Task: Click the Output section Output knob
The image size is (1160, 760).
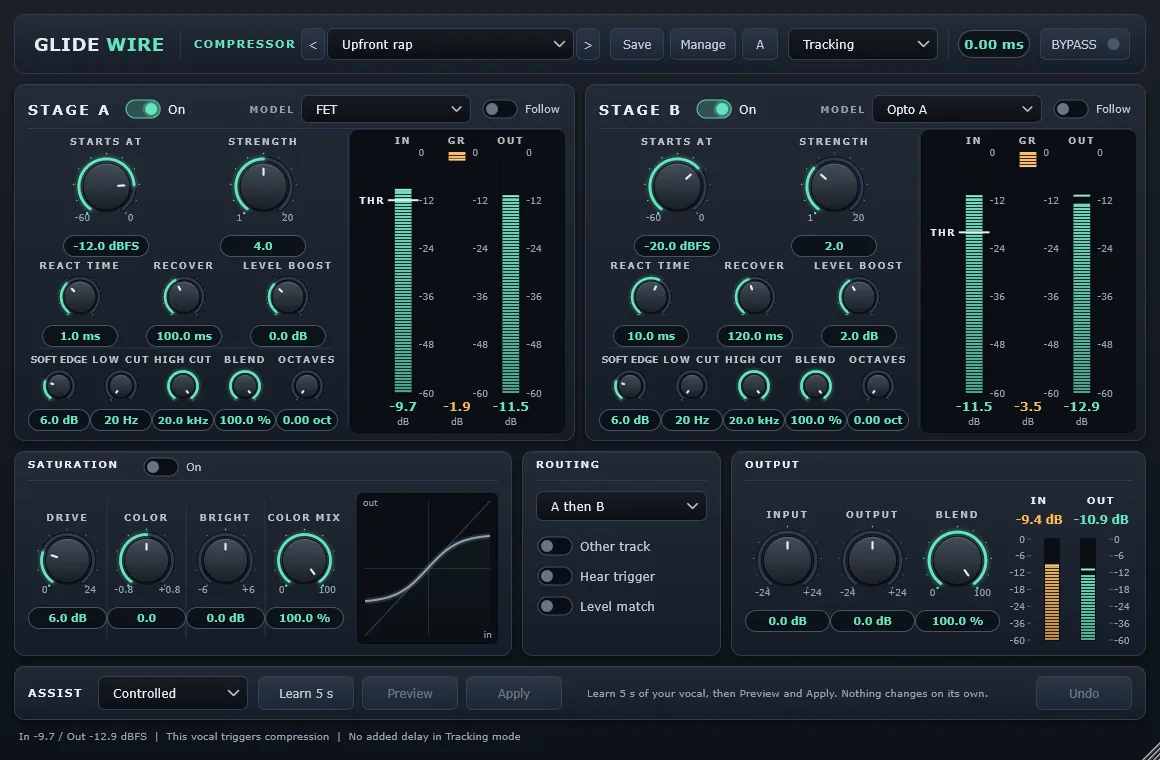Action: pyautogui.click(x=872, y=560)
